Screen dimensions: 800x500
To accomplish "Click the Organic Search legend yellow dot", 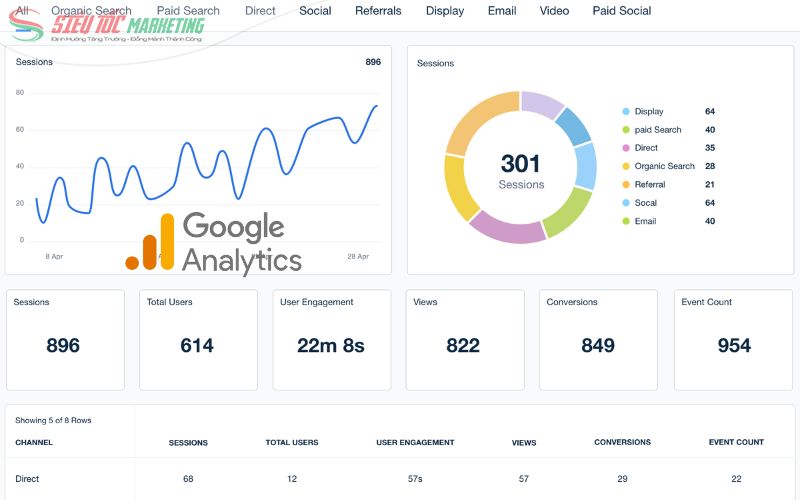I will click(x=626, y=166).
